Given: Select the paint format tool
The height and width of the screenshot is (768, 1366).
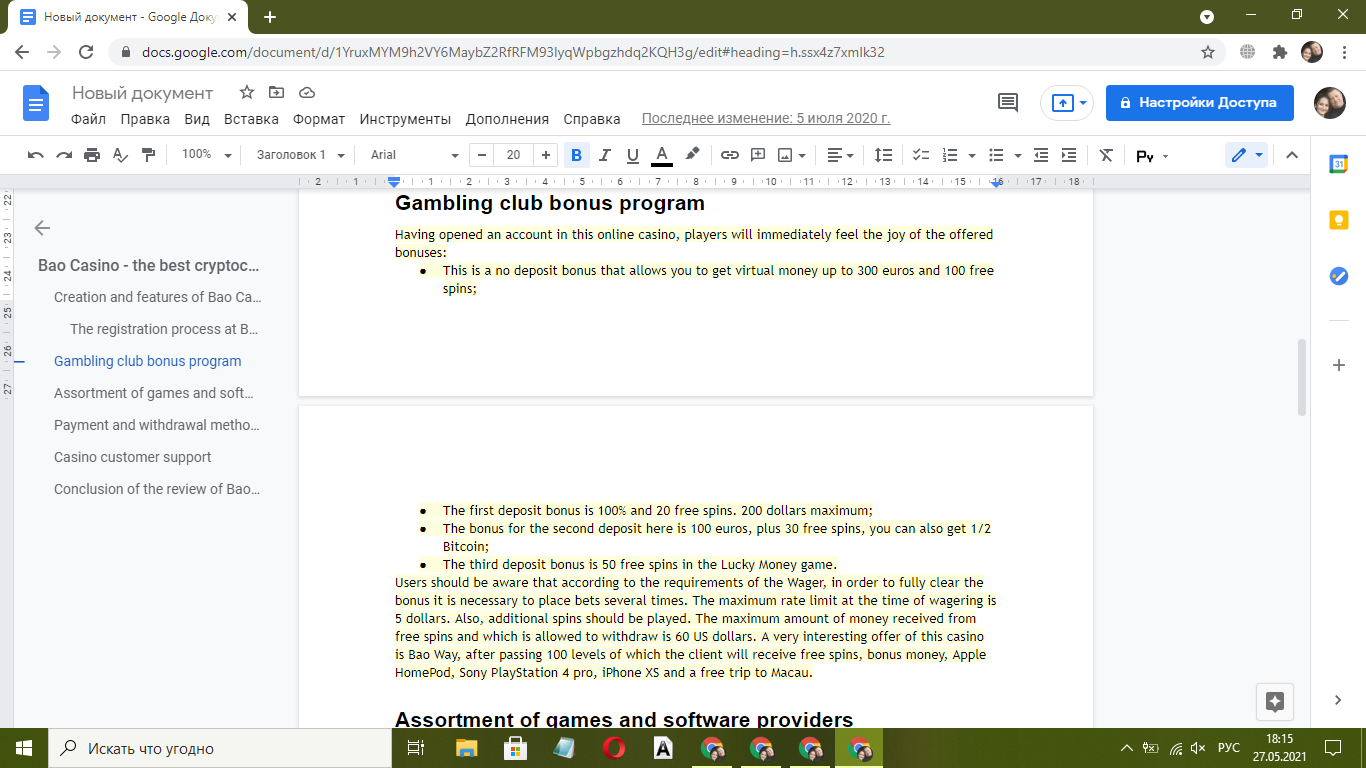Looking at the screenshot, I should [x=149, y=155].
